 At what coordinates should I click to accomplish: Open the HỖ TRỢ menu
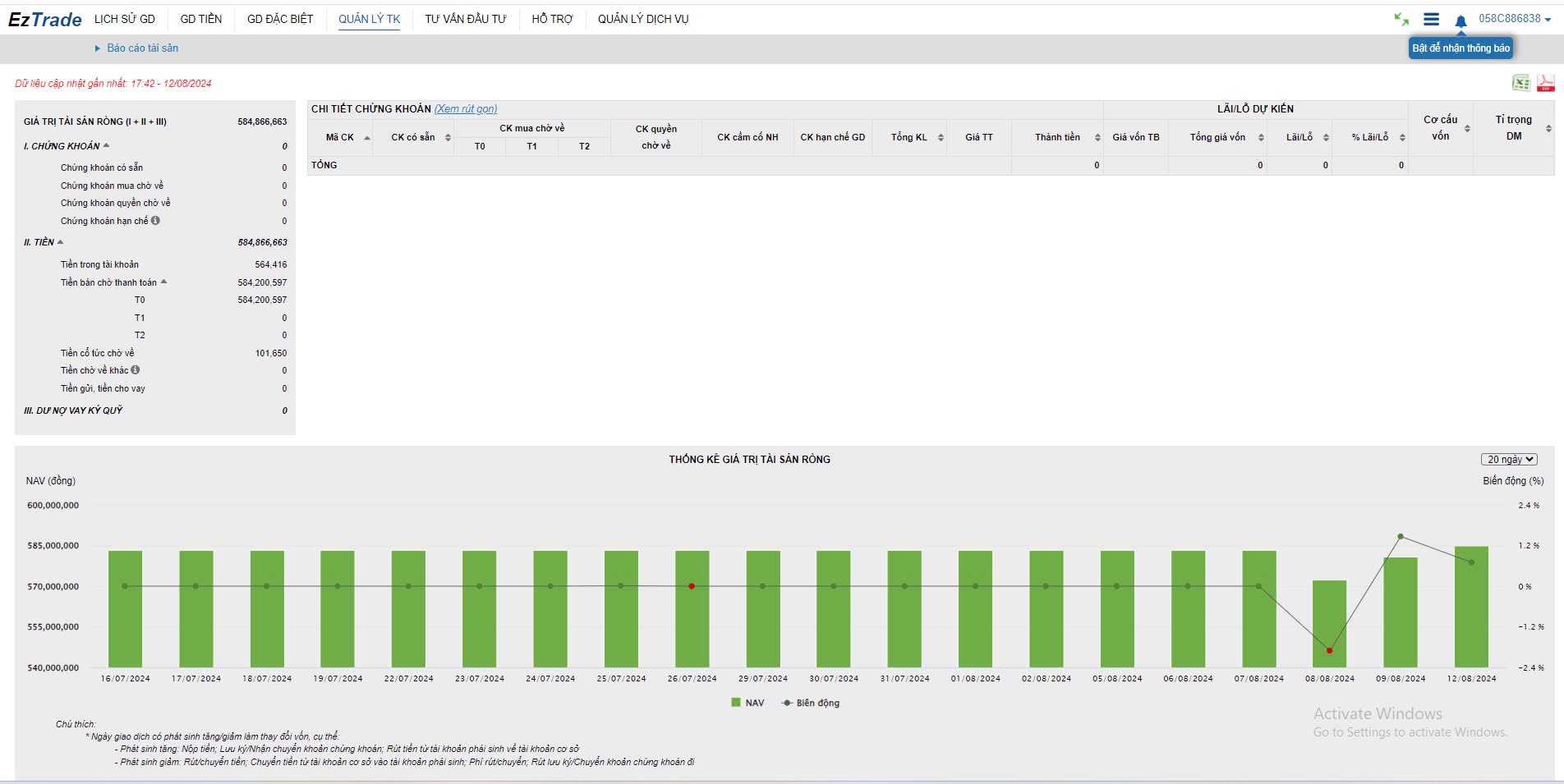(552, 19)
